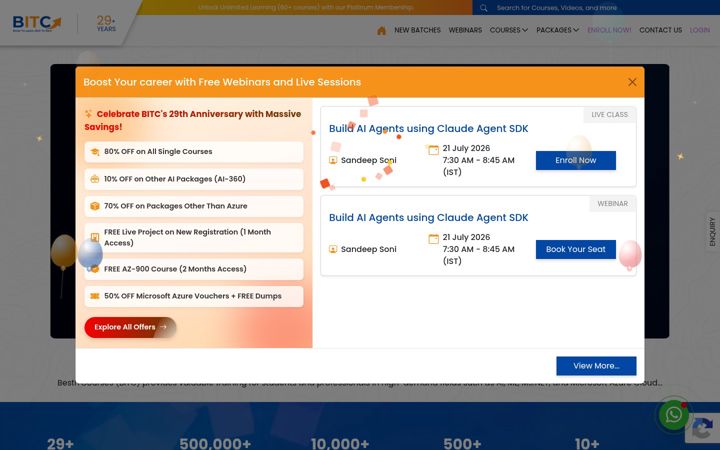Open Webinars menu item

coord(465,30)
